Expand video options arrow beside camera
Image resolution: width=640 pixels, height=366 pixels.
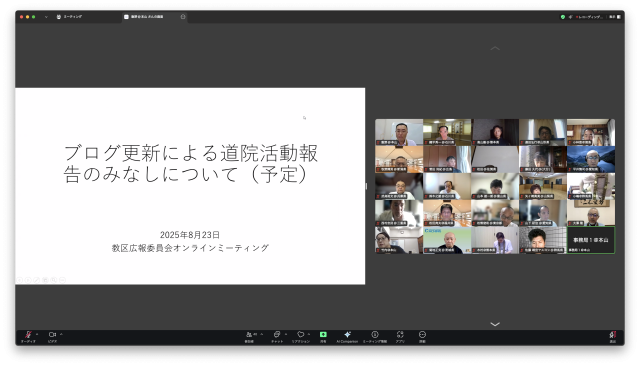[61, 334]
